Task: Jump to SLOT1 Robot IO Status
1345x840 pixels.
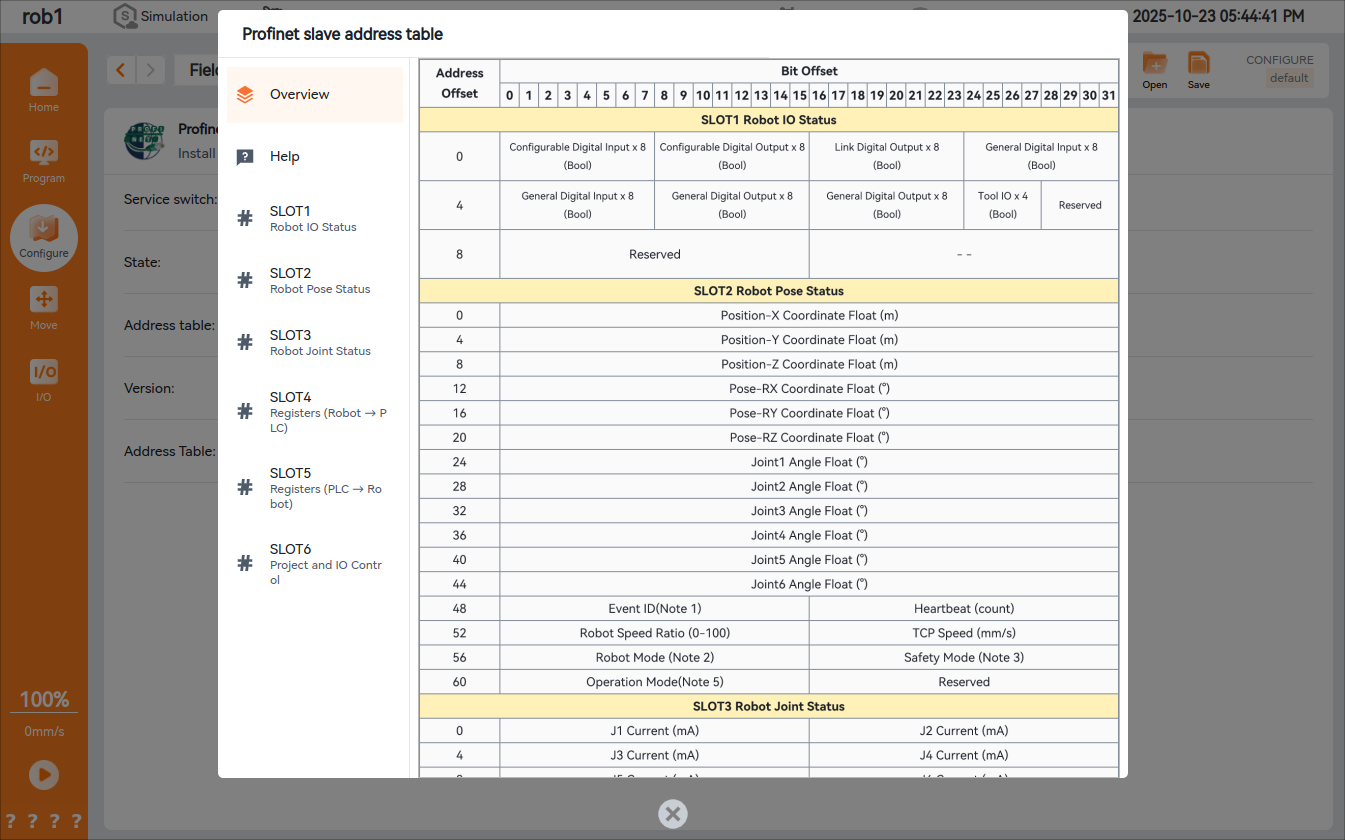Action: tap(314, 218)
